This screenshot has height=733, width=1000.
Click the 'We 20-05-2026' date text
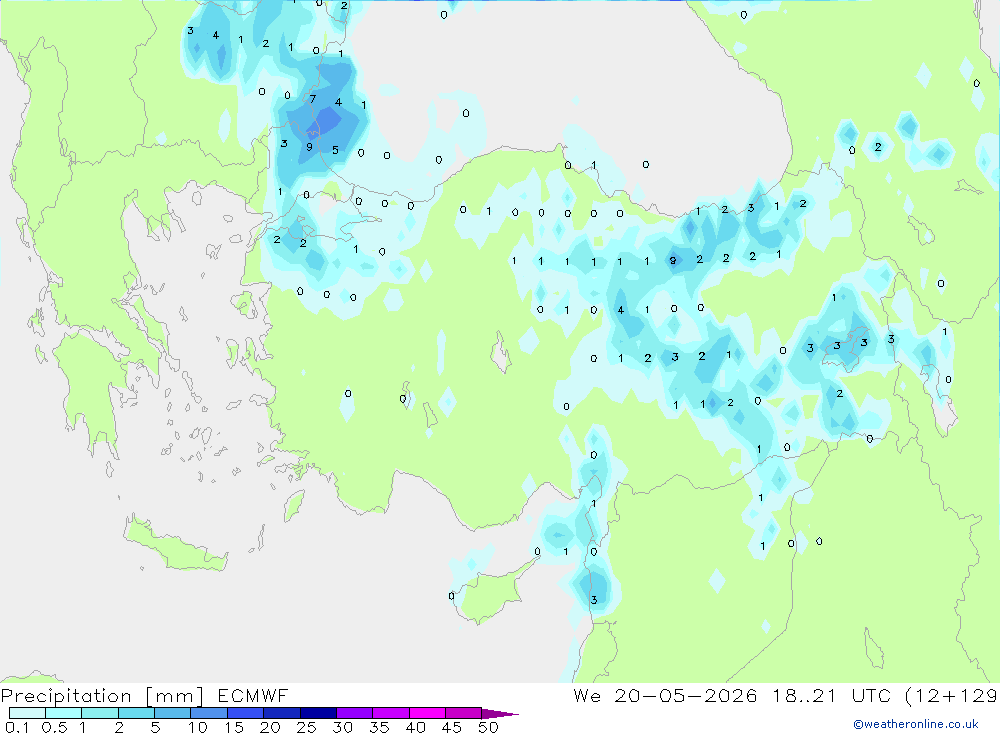coord(665,695)
